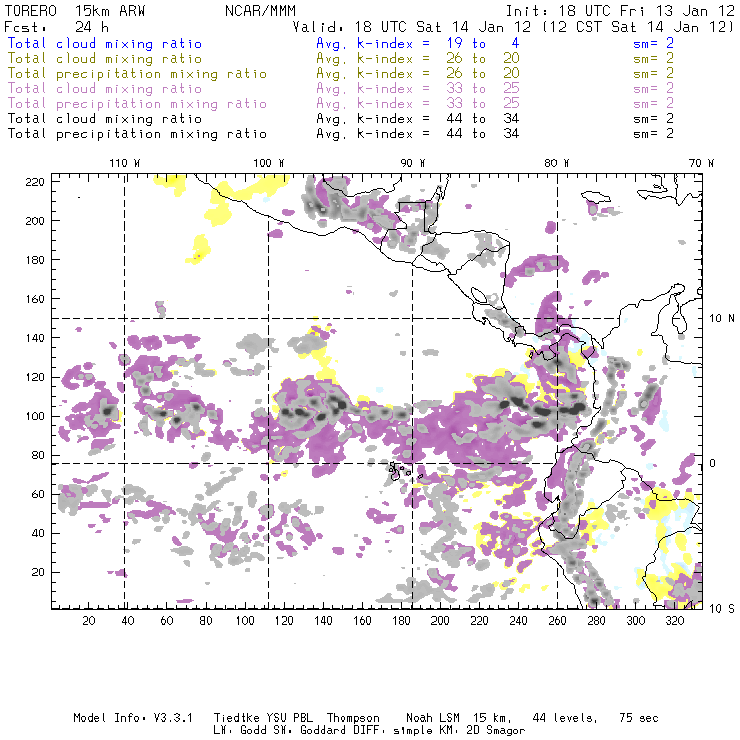Select the "260" tick on the horizontal axis

click(x=557, y=621)
